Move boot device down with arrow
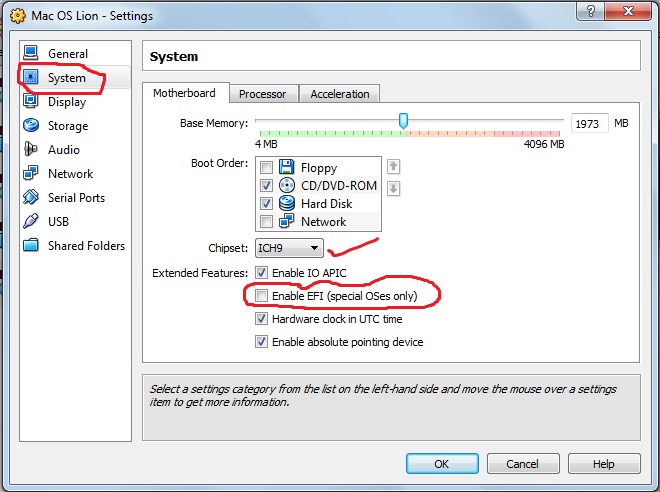660x492 pixels. (x=393, y=188)
